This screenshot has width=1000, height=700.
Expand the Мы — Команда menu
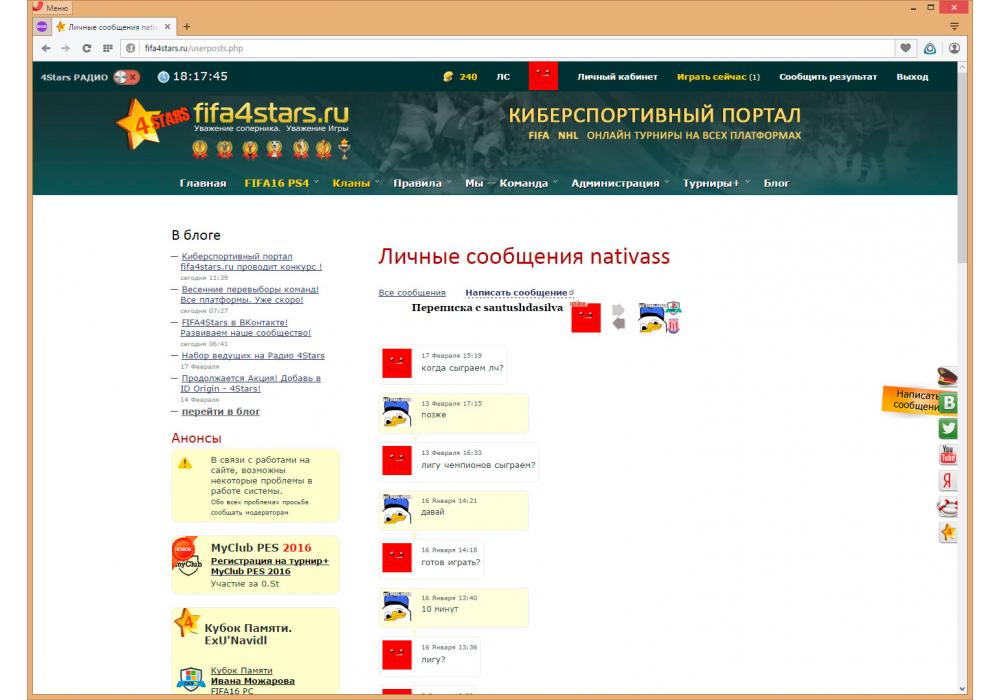pos(511,184)
